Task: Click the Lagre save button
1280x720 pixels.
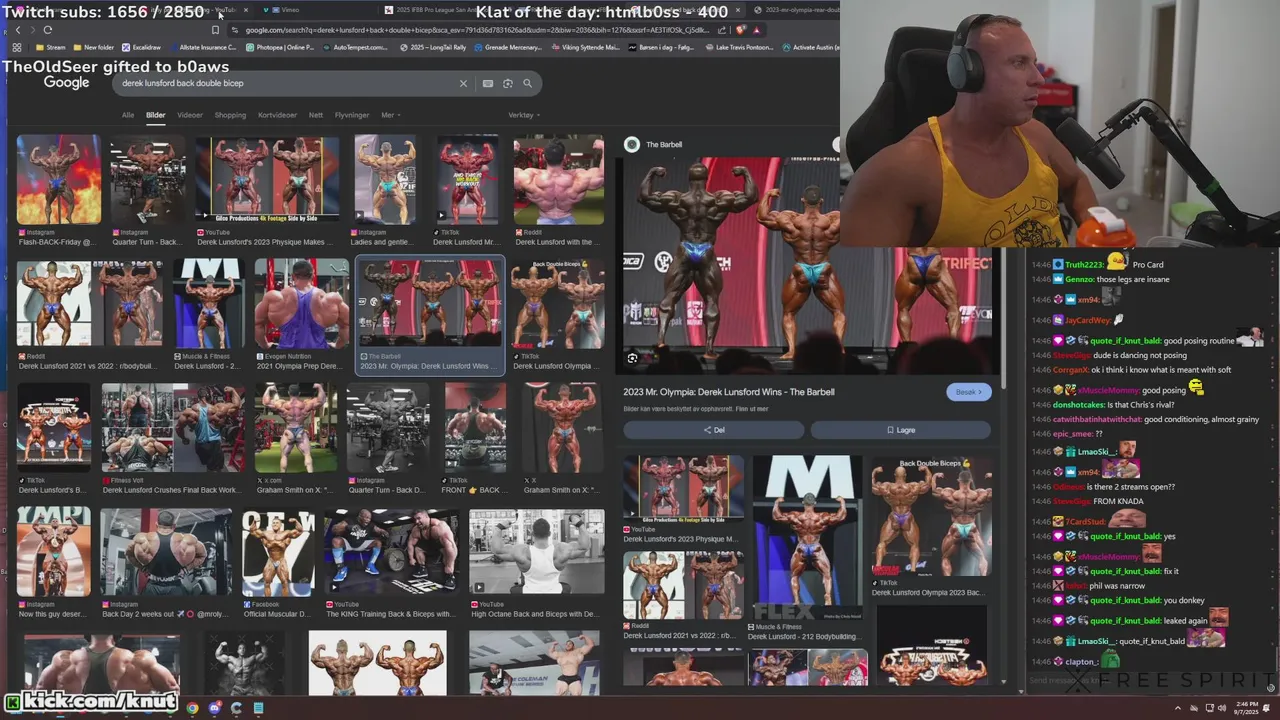Action: tap(901, 430)
